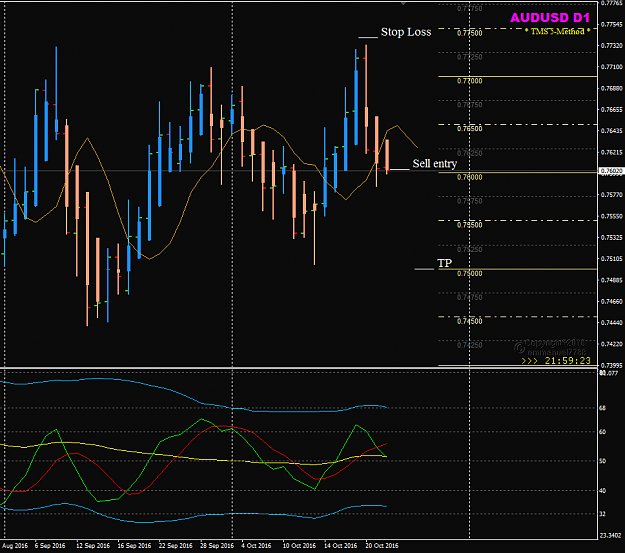Click the Aug 2016 date label
The width and height of the screenshot is (625, 553).
point(15,546)
